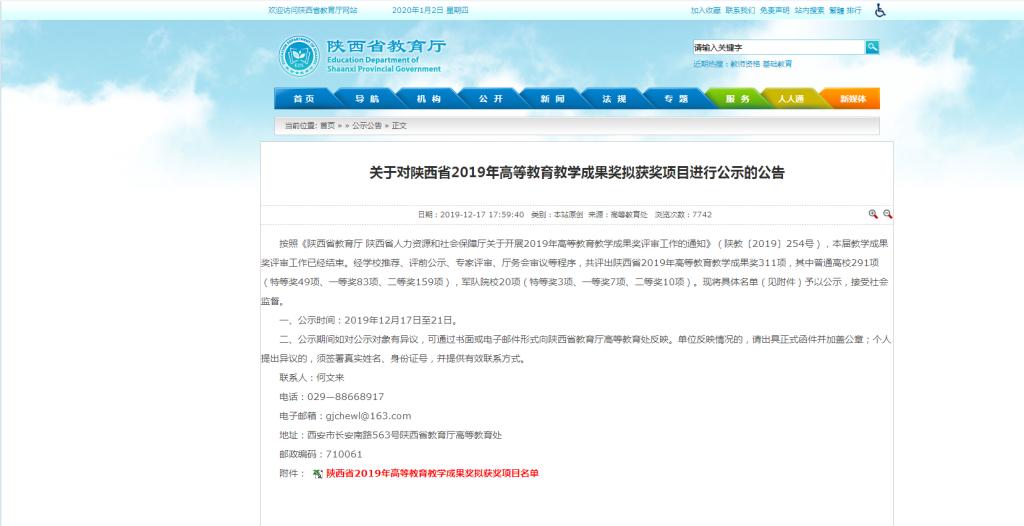
Task: Go to the 新闻 section
Action: [552, 99]
